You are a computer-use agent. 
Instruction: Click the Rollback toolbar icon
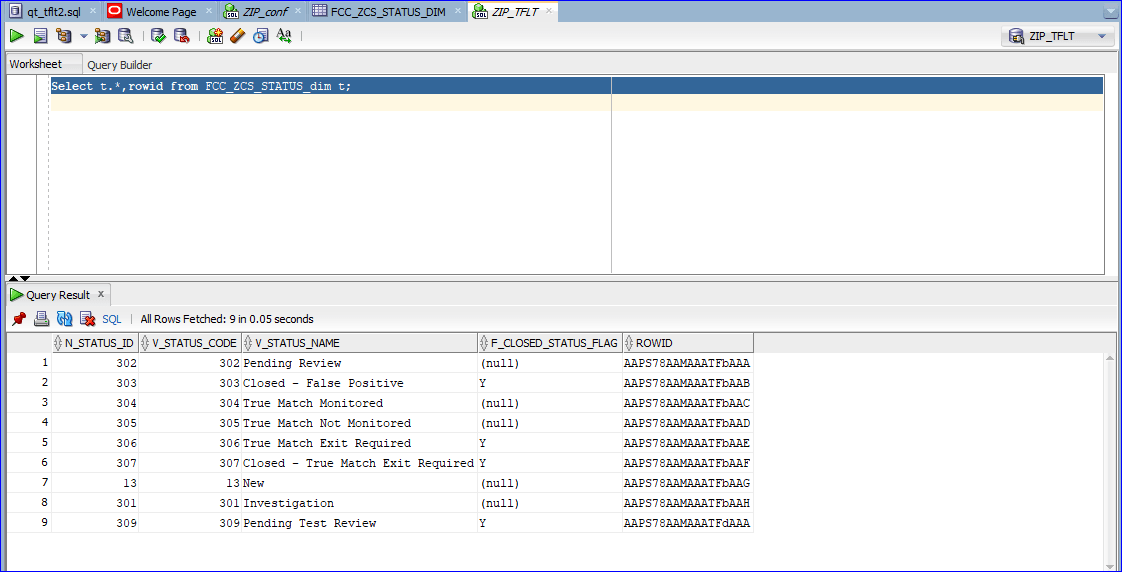tap(182, 35)
